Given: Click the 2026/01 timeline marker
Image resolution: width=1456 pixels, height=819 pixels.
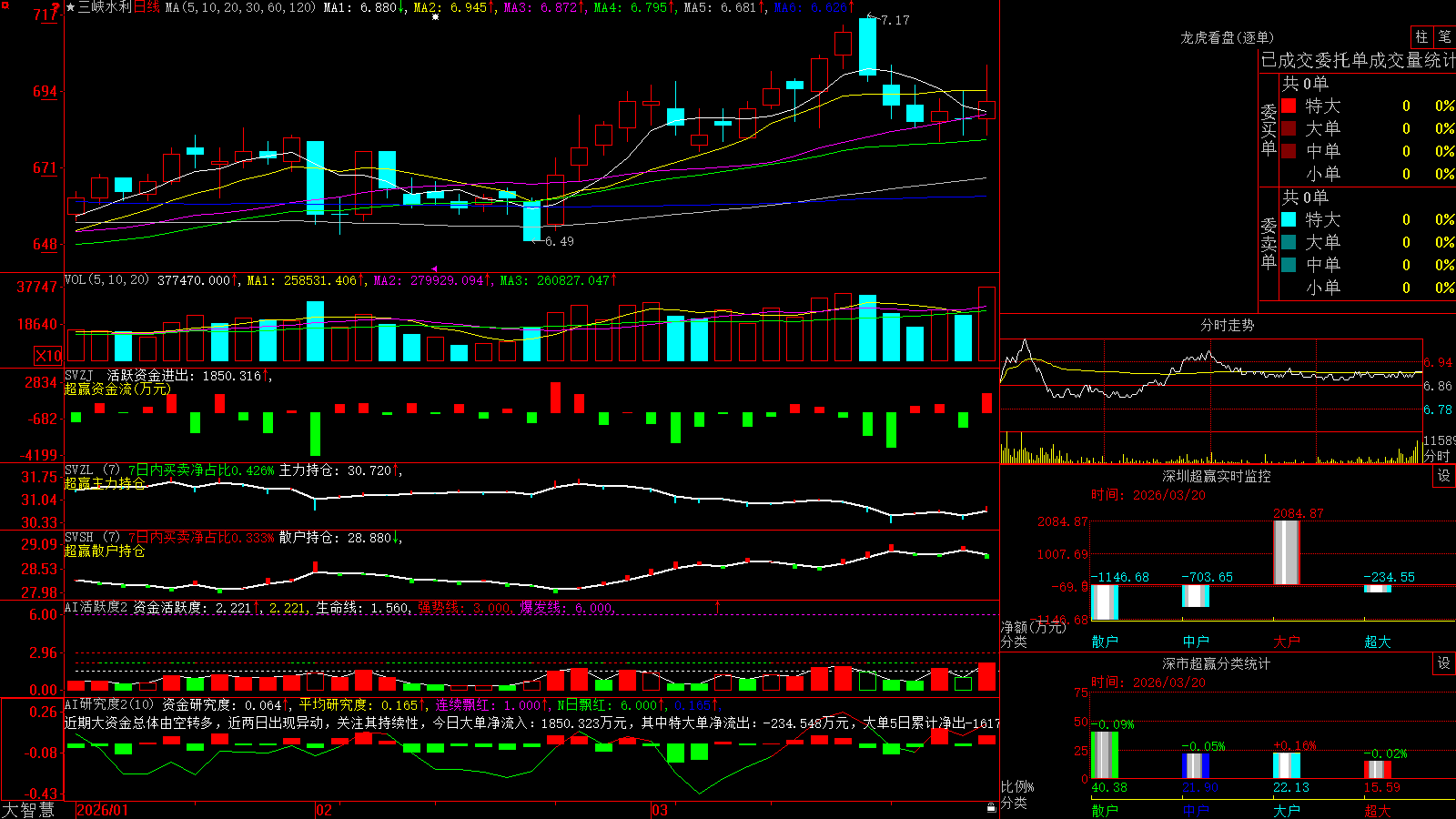Looking at the screenshot, I should coord(103,810).
